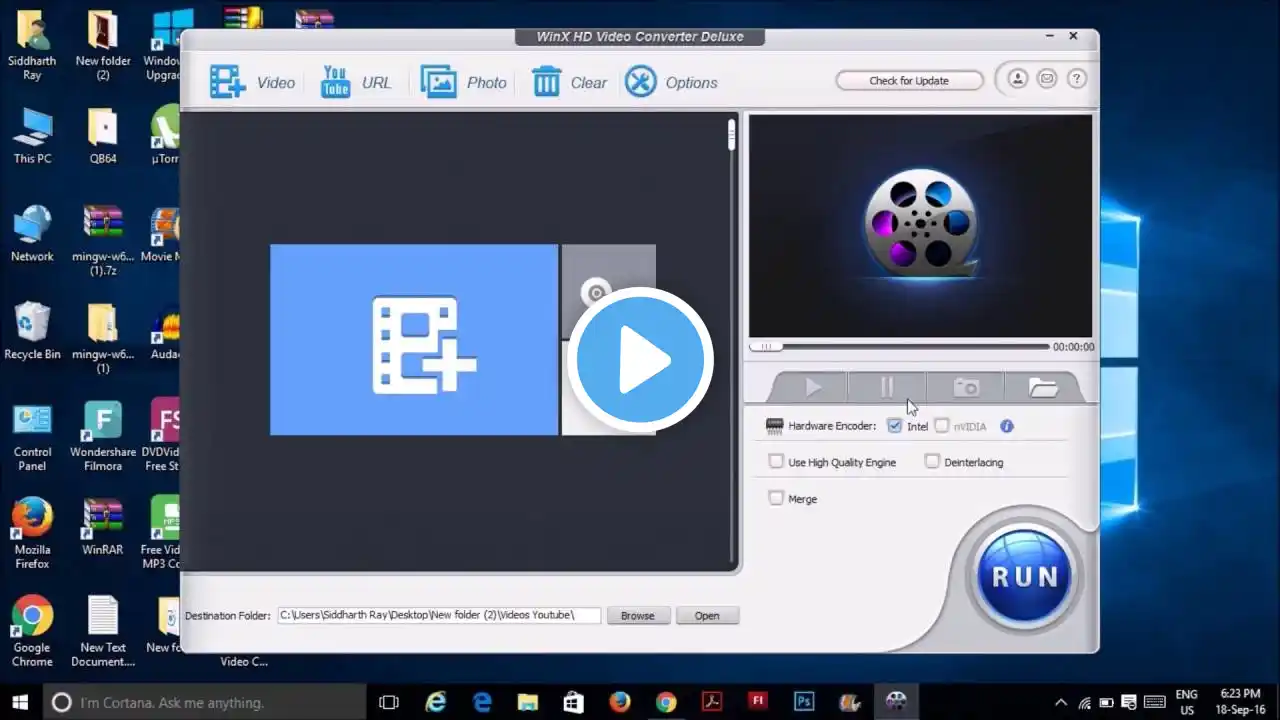Viewport: 1280px width, 720px height.
Task: Click the email envelope icon
Action: coord(1047,79)
